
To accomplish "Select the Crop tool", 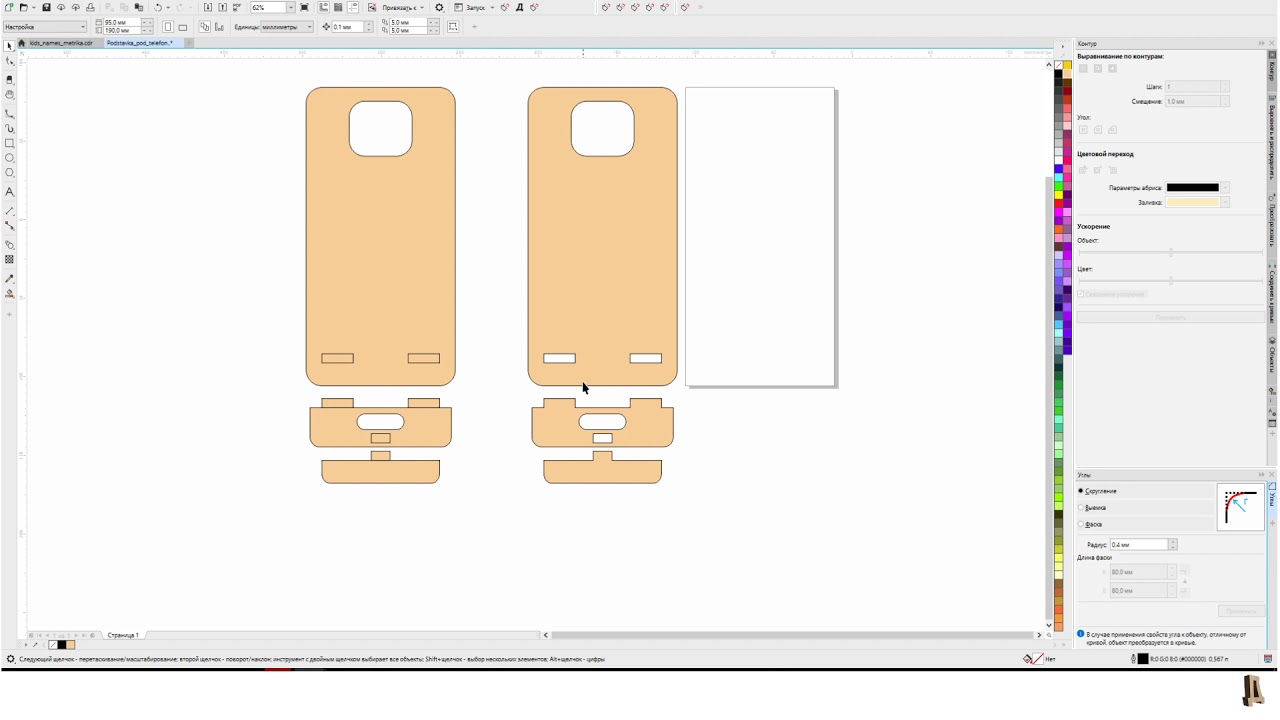I will pyautogui.click(x=10, y=79).
